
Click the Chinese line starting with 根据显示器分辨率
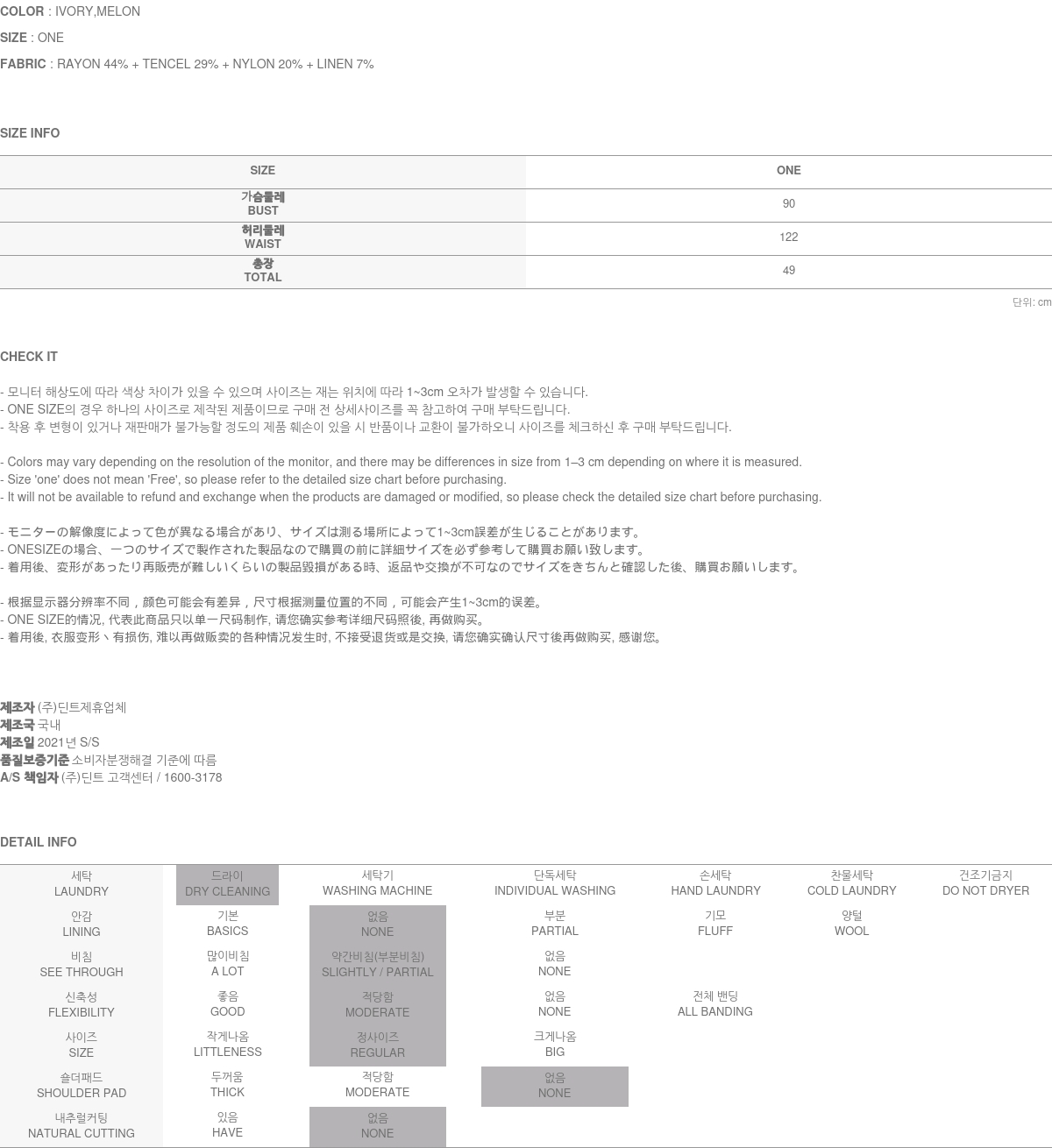pos(274,602)
